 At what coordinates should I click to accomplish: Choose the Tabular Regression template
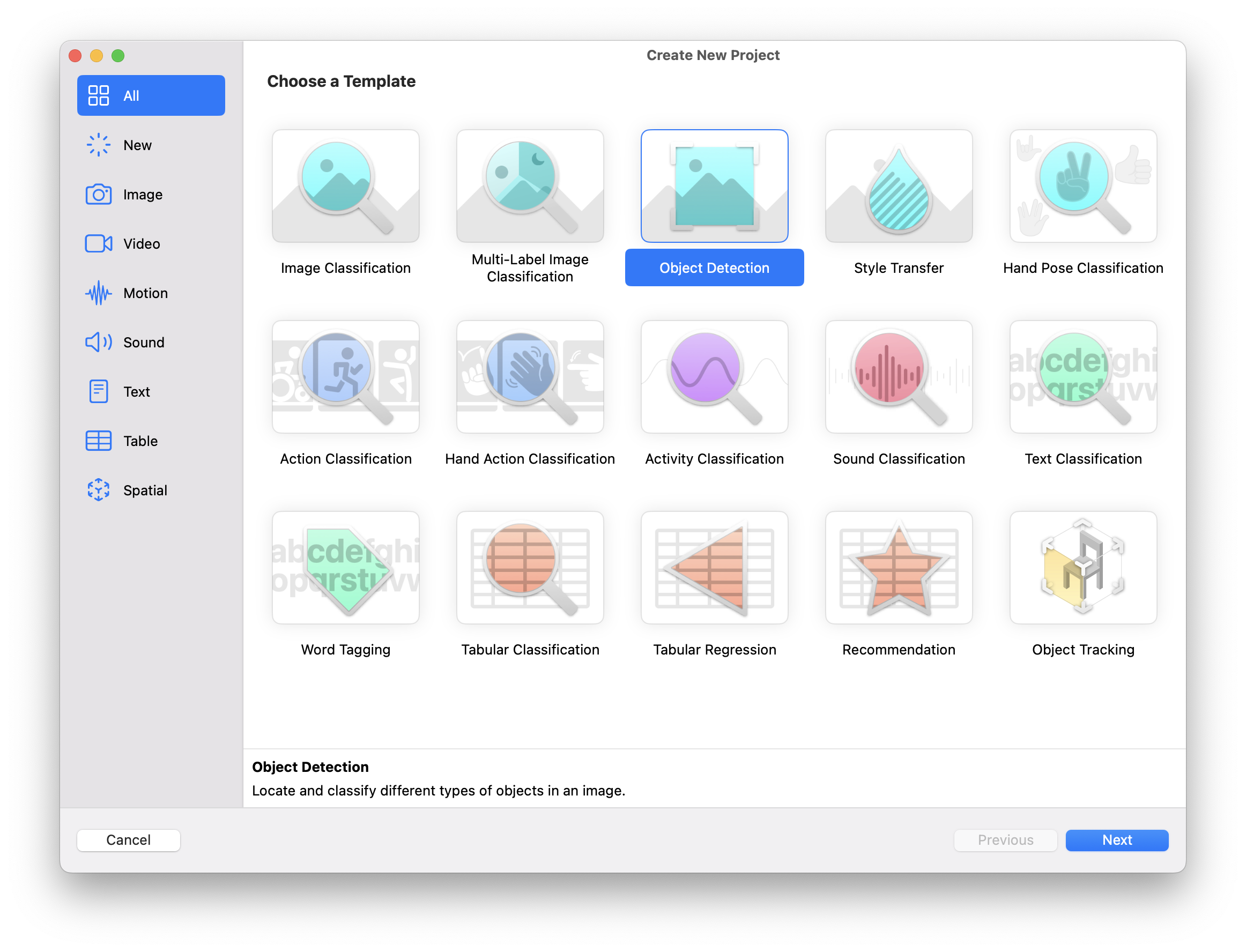(714, 567)
